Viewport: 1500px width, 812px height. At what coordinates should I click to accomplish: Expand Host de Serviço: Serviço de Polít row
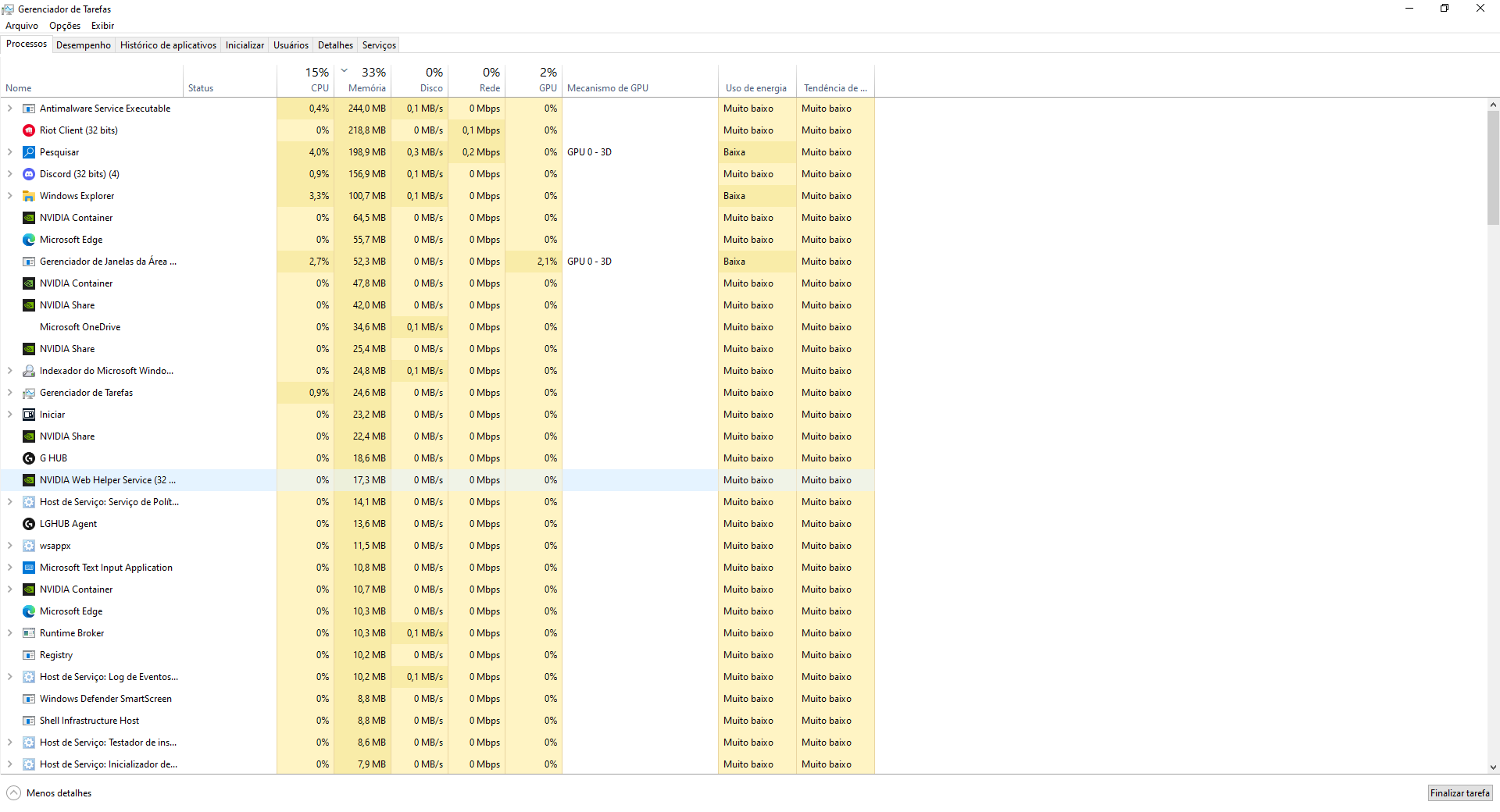9,502
